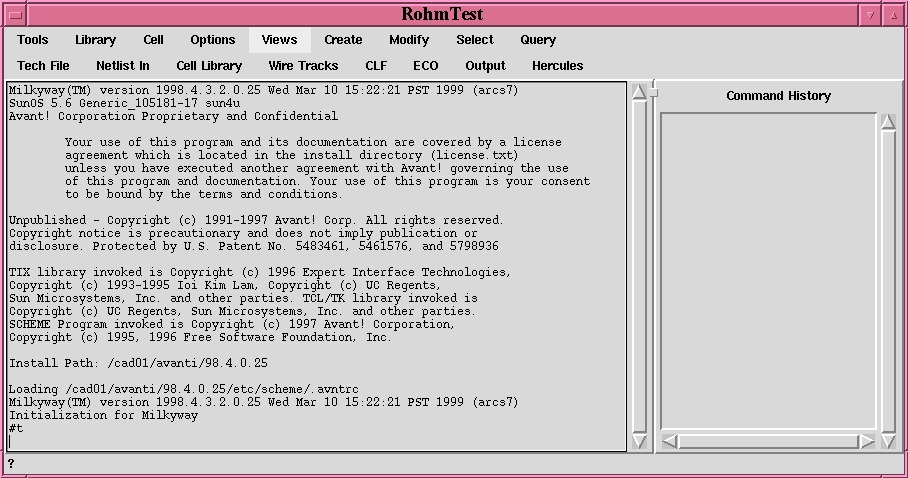
Task: Open the Modify menu
Action: [409, 40]
